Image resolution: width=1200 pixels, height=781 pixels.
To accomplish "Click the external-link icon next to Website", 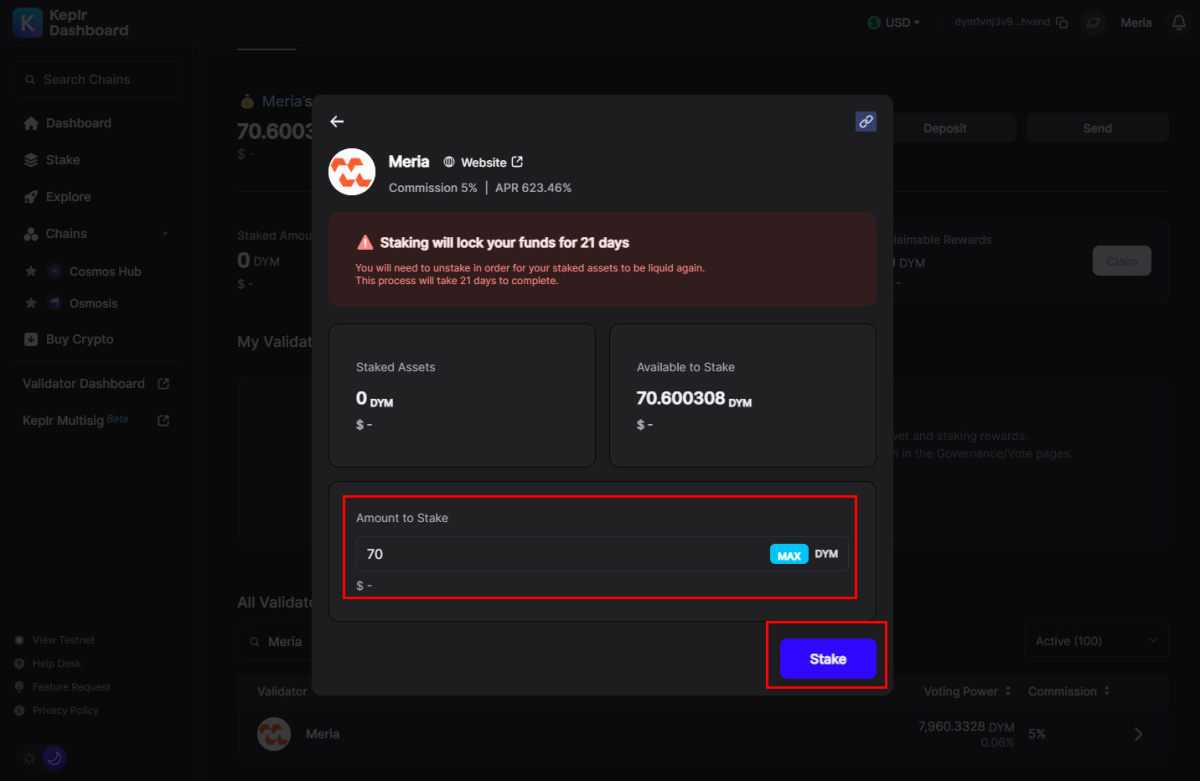I will [517, 162].
